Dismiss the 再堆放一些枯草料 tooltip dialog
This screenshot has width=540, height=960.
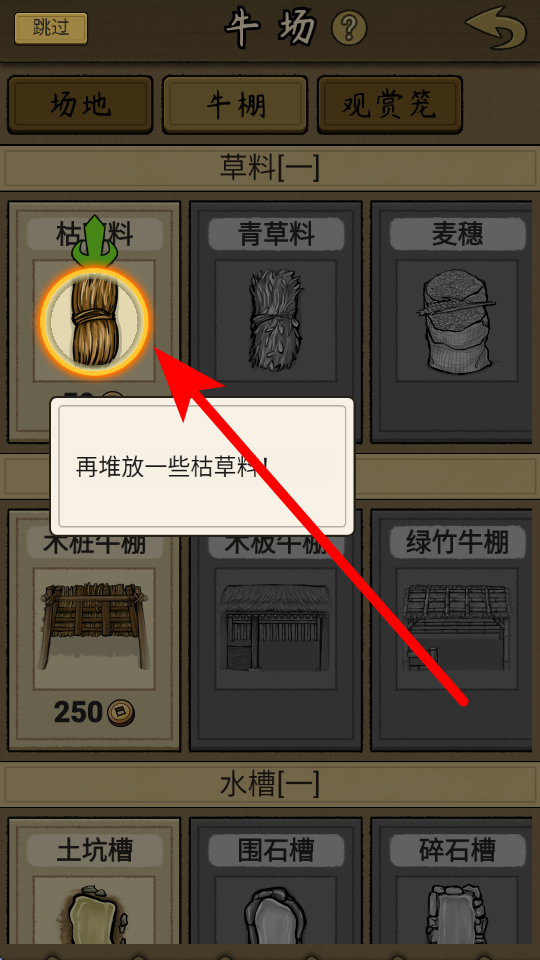point(202,467)
